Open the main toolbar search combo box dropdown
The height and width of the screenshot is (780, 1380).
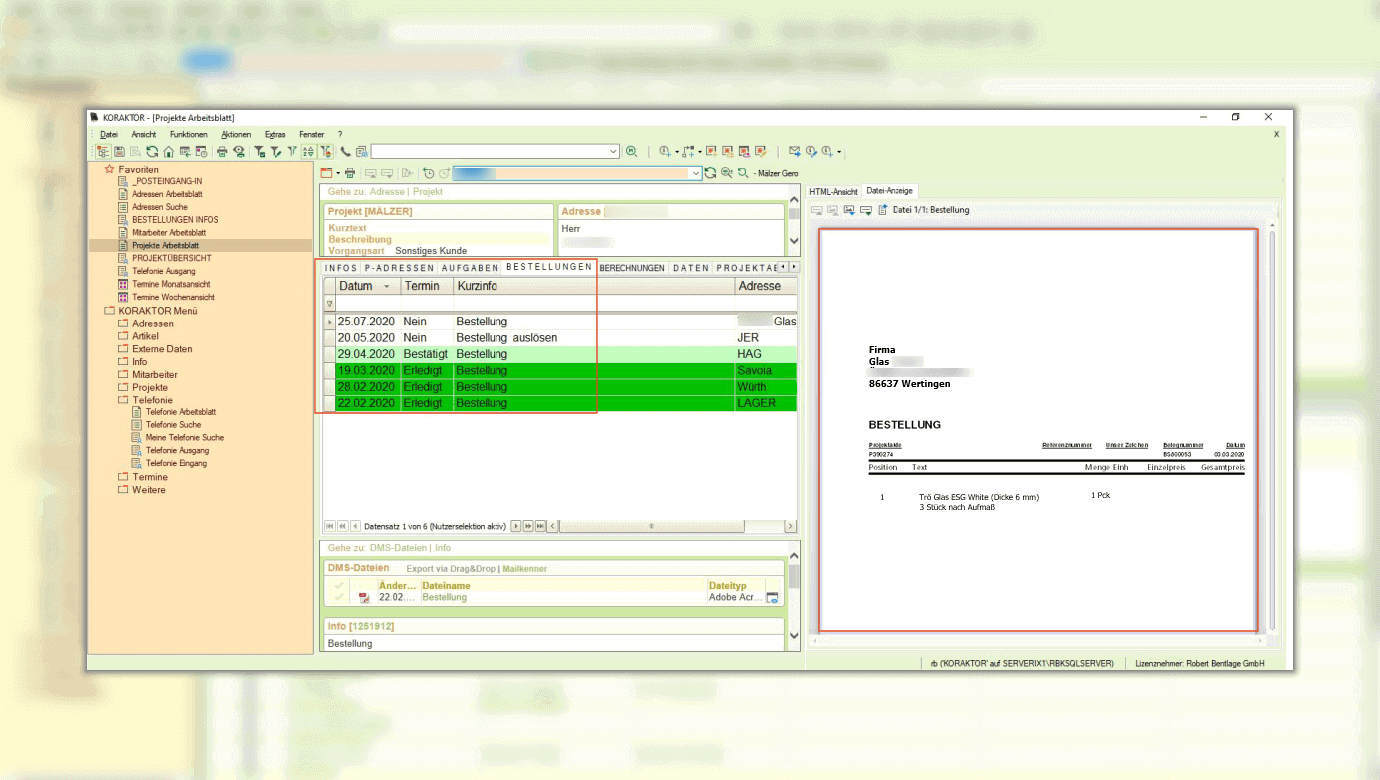(613, 152)
